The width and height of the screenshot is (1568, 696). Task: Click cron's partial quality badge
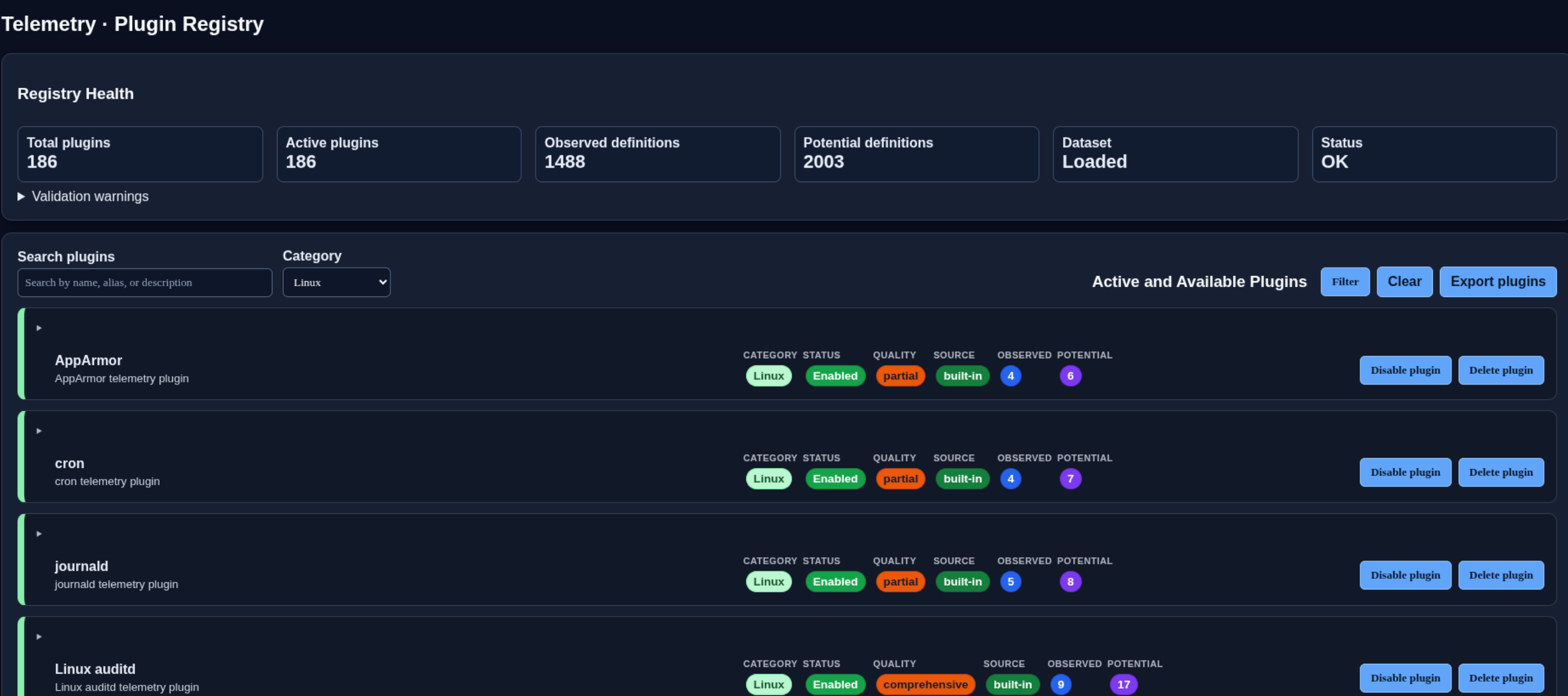tap(900, 479)
